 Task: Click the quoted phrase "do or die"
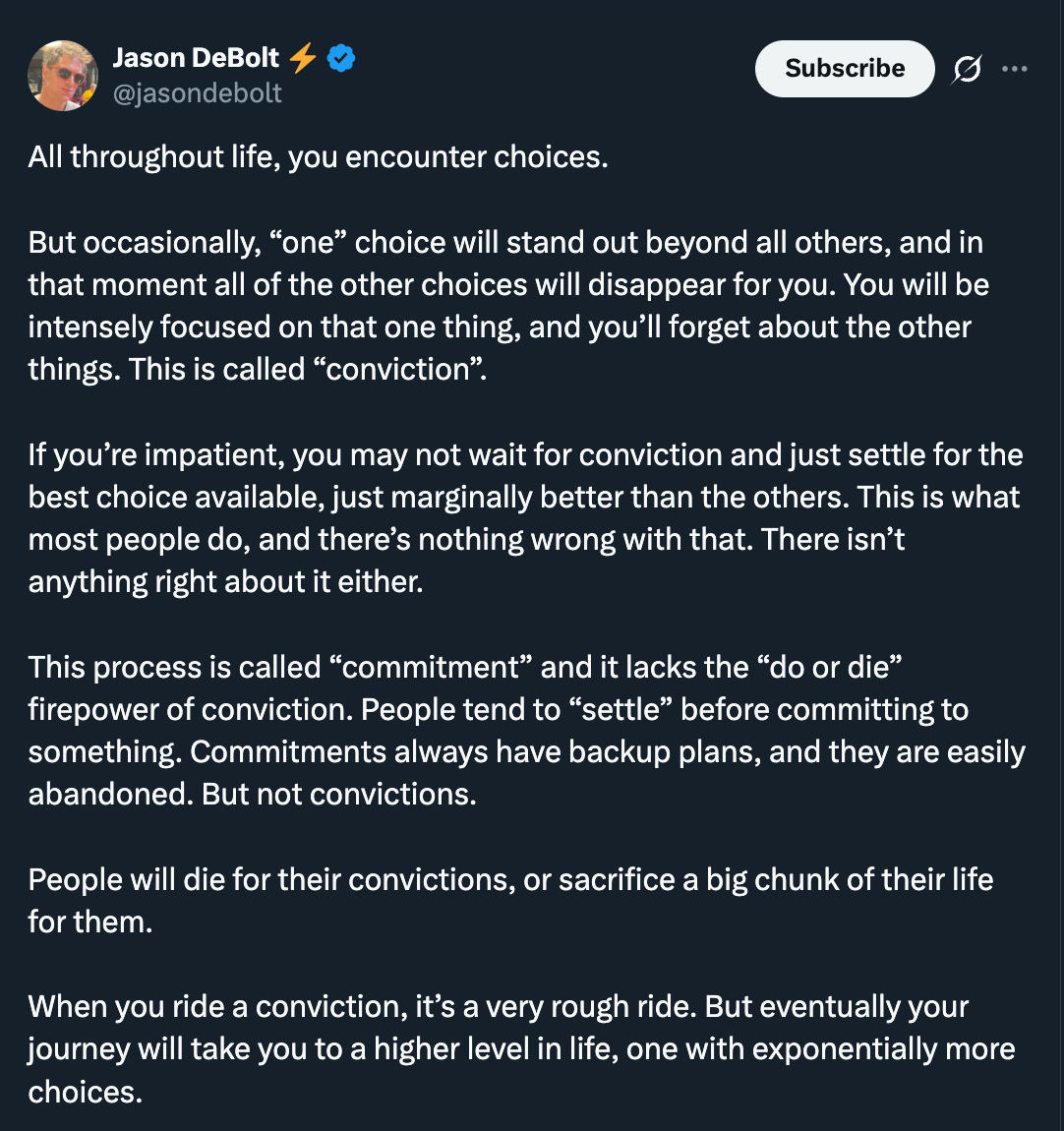[830, 667]
